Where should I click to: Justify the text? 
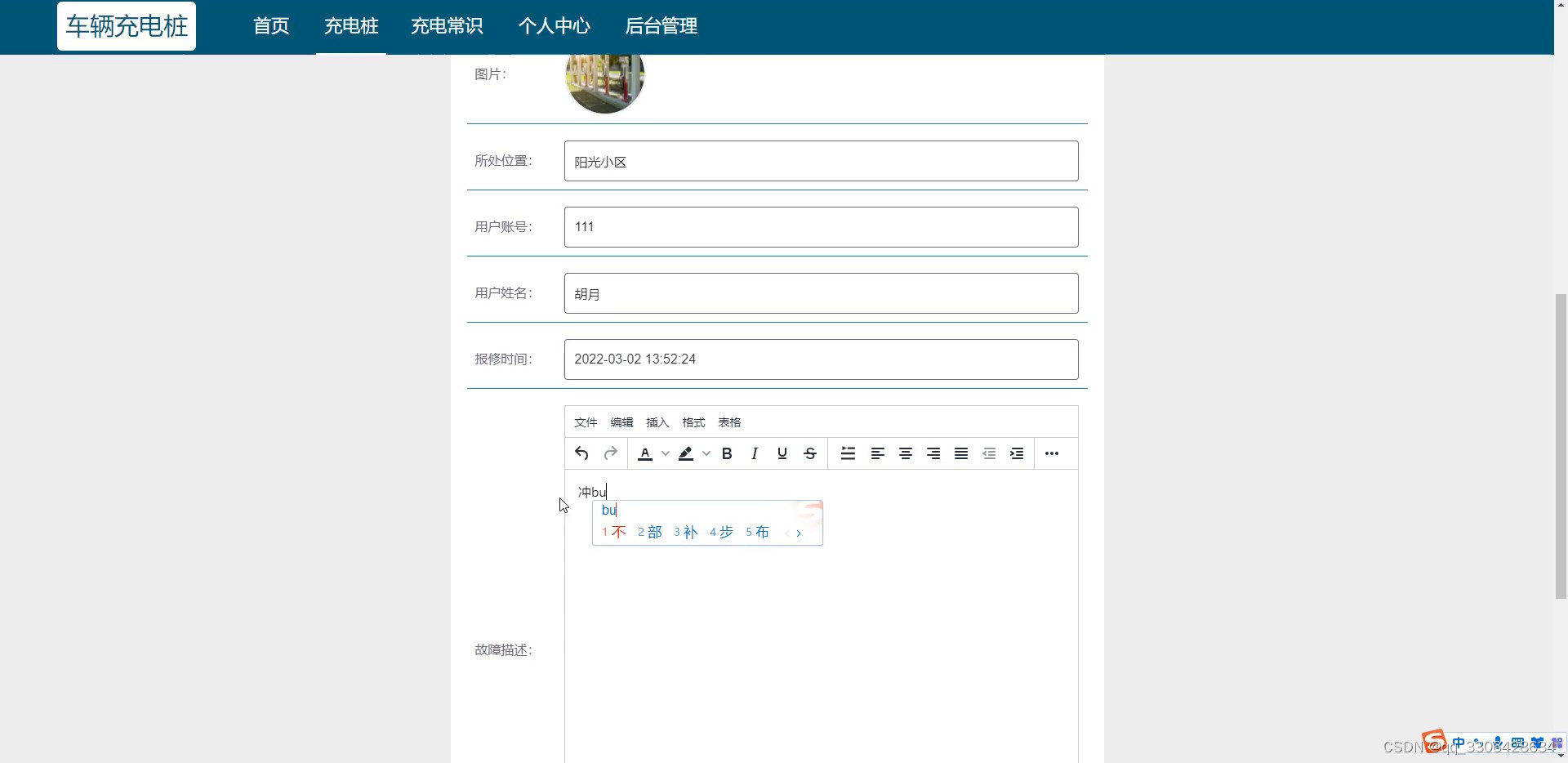coord(961,453)
